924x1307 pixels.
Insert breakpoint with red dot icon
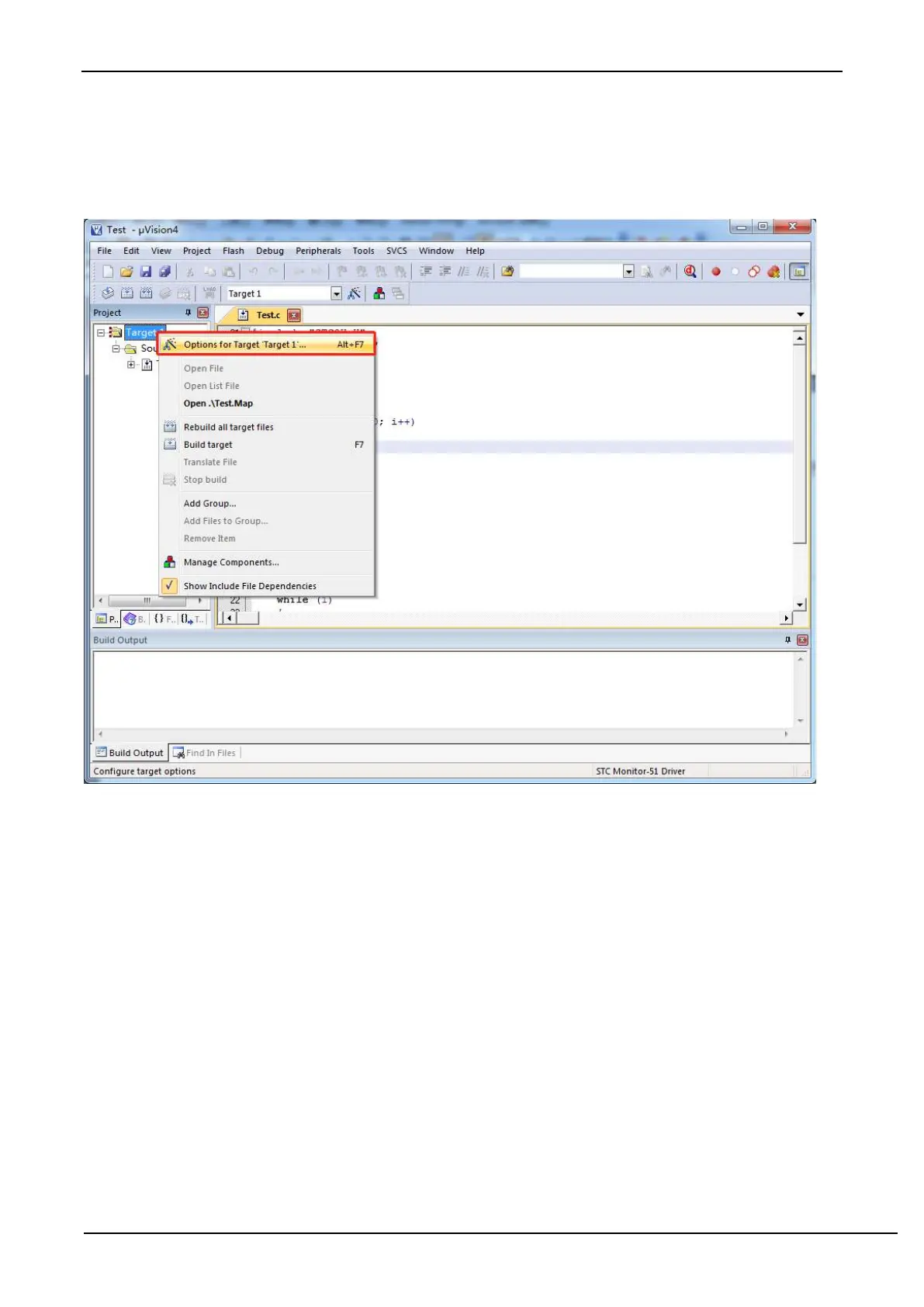716,272
